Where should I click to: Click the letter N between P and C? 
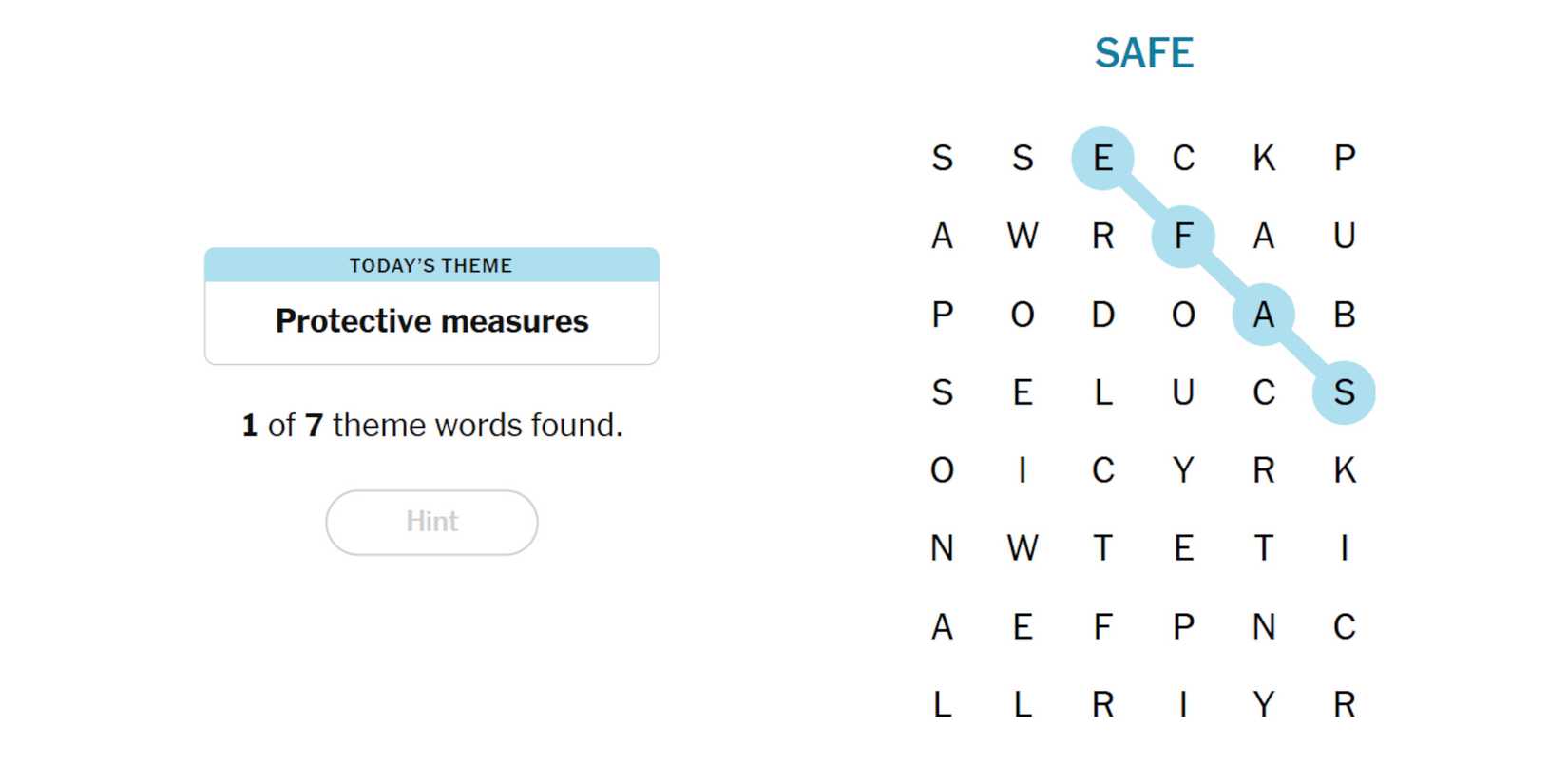(1263, 627)
